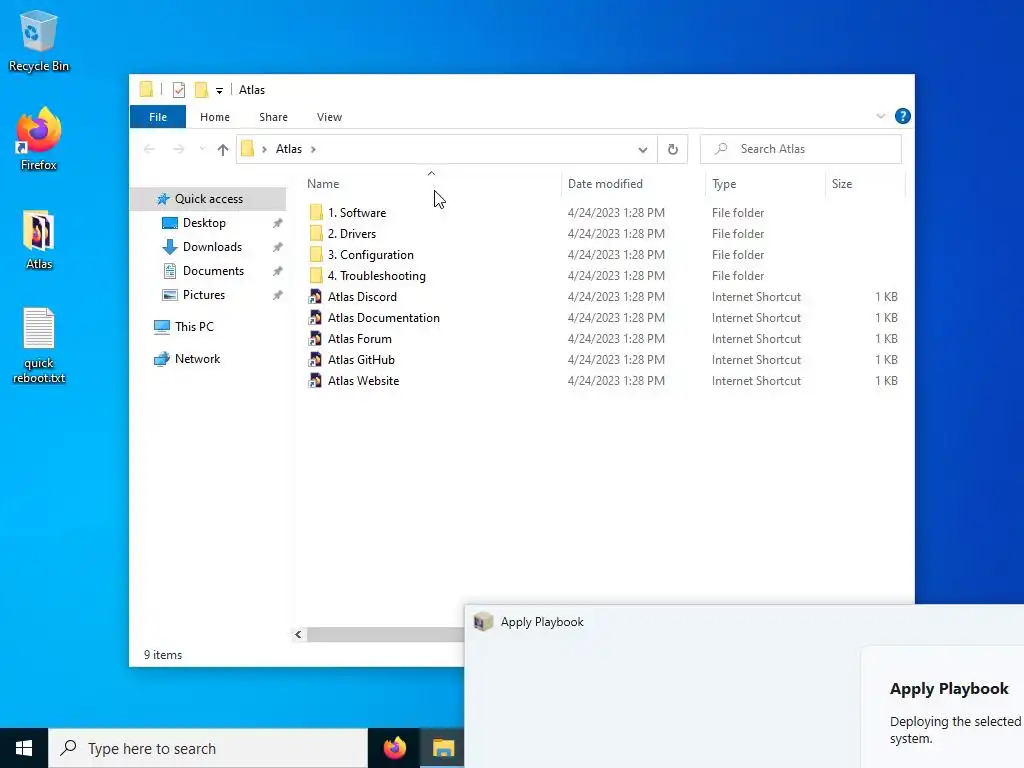This screenshot has width=1024, height=768.
Task: Click the pin icon beside Desktop
Action: 278,223
